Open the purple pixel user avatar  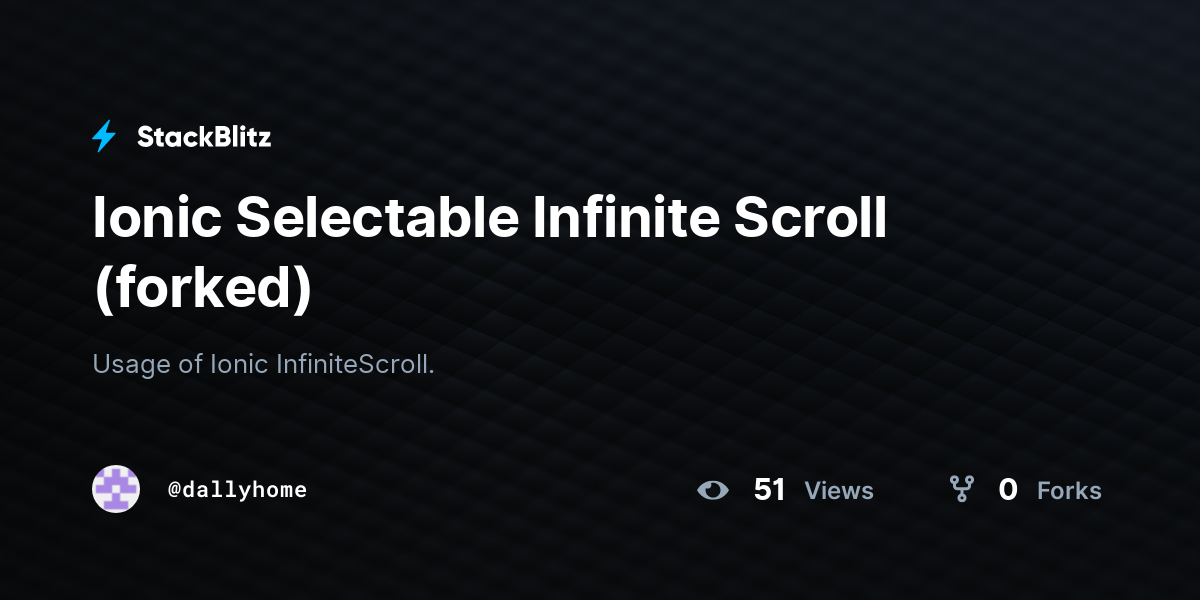pyautogui.click(x=116, y=489)
